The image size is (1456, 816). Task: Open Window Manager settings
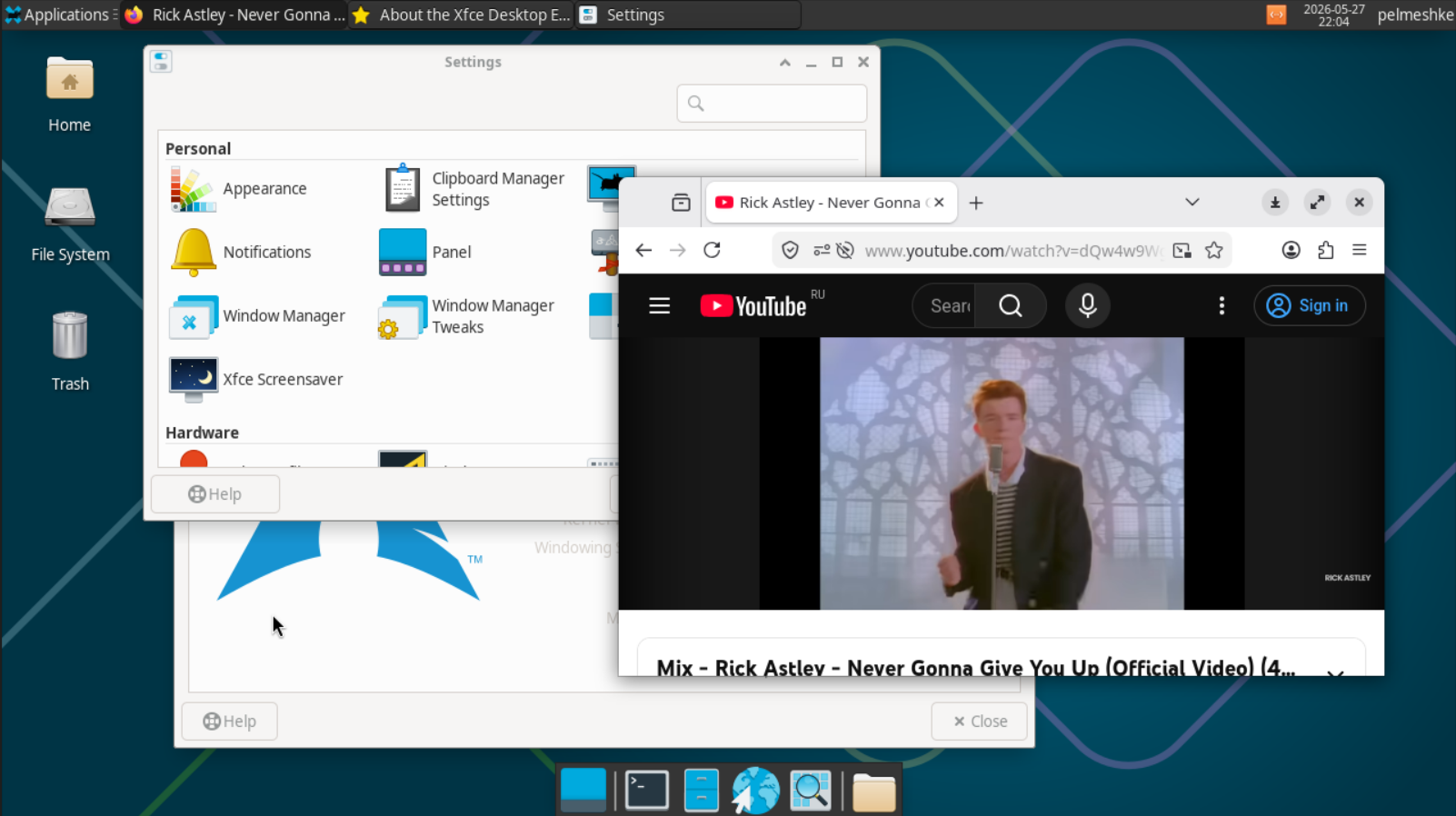pyautogui.click(x=257, y=316)
